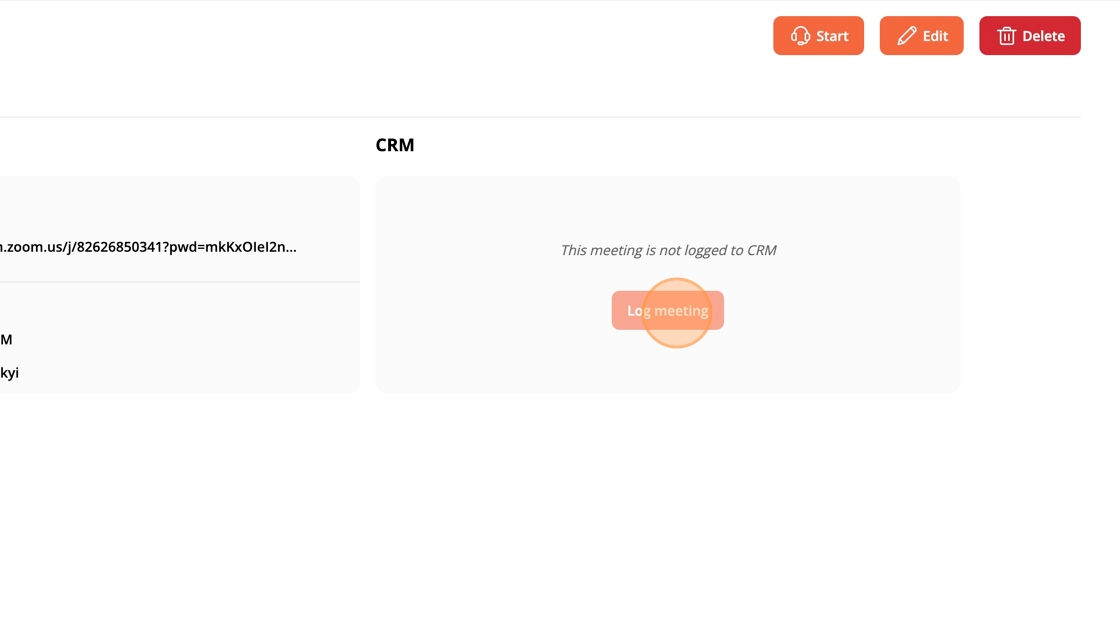Edit this meeting

pyautogui.click(x=921, y=36)
